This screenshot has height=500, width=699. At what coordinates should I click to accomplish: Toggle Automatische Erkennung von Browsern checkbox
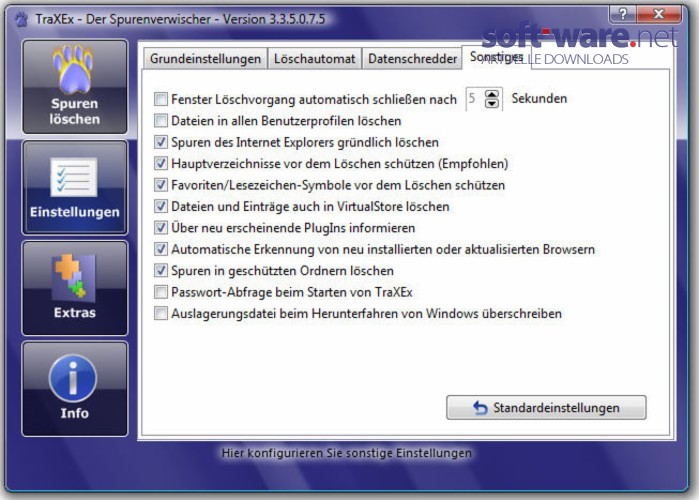(160, 249)
